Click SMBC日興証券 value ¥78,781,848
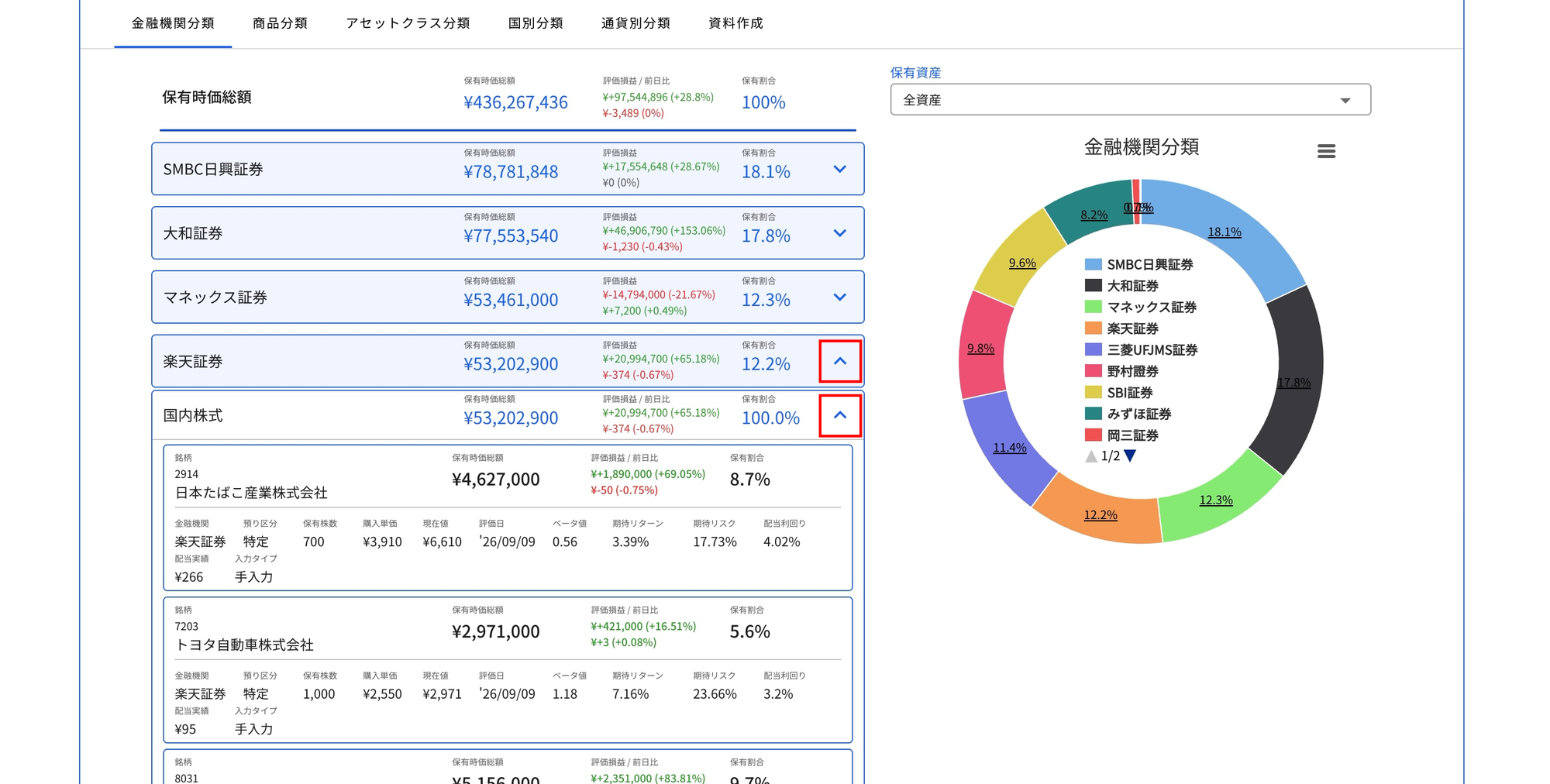Image resolution: width=1550 pixels, height=784 pixels. (511, 172)
